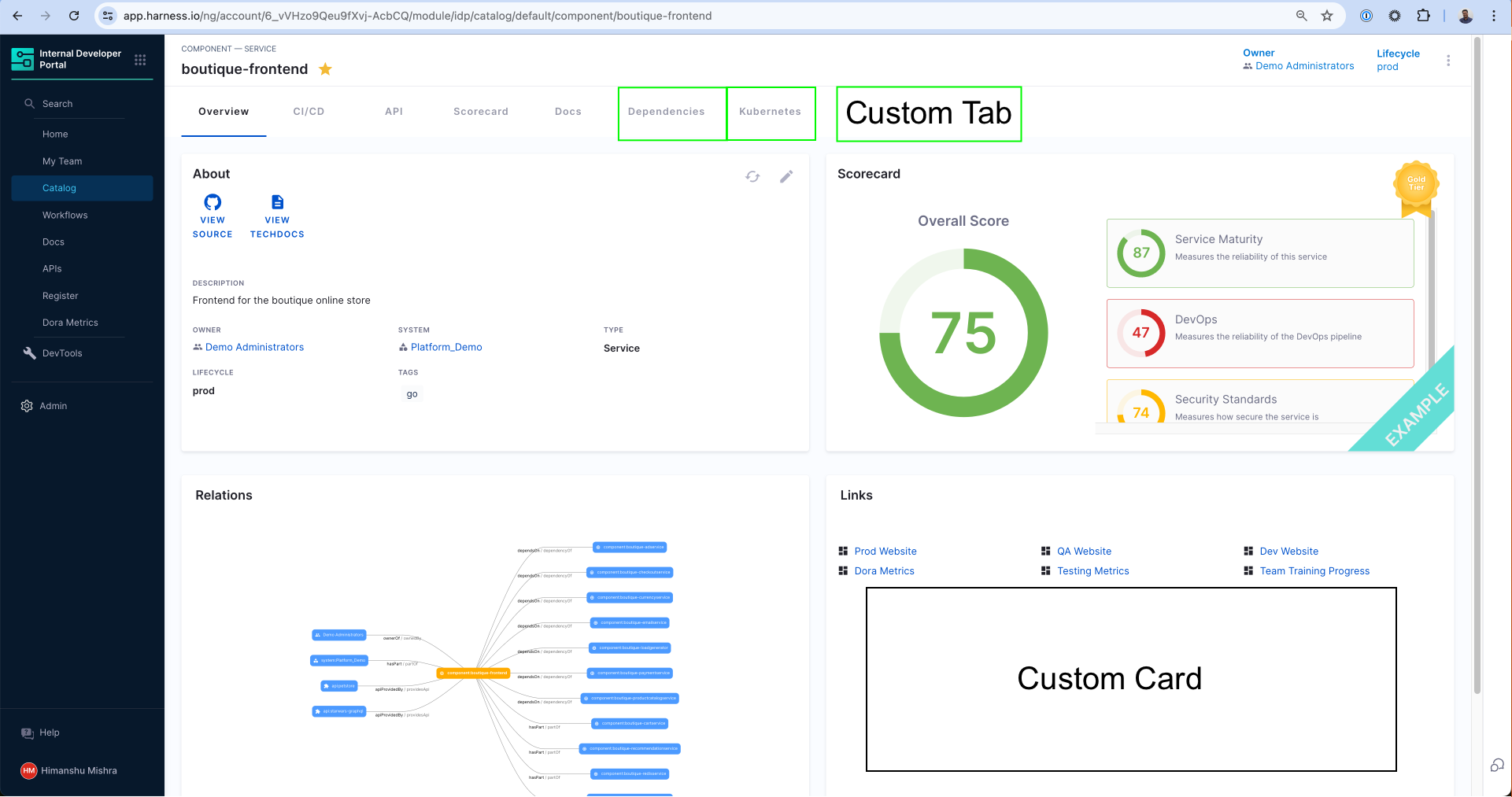1512x797 pixels.
Task: Click the Service Maturity score card
Action: tap(1259, 253)
